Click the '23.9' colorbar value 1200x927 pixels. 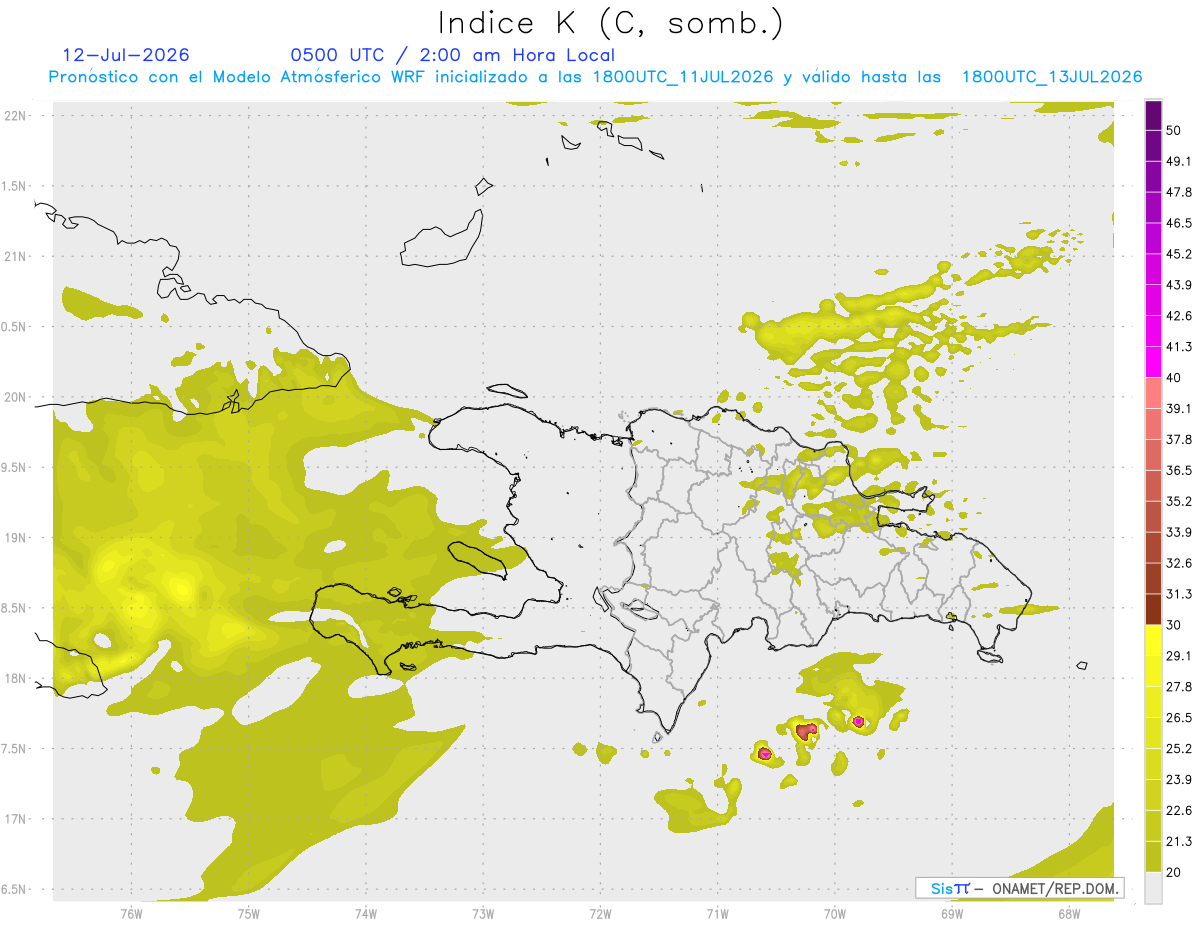coord(1179,779)
